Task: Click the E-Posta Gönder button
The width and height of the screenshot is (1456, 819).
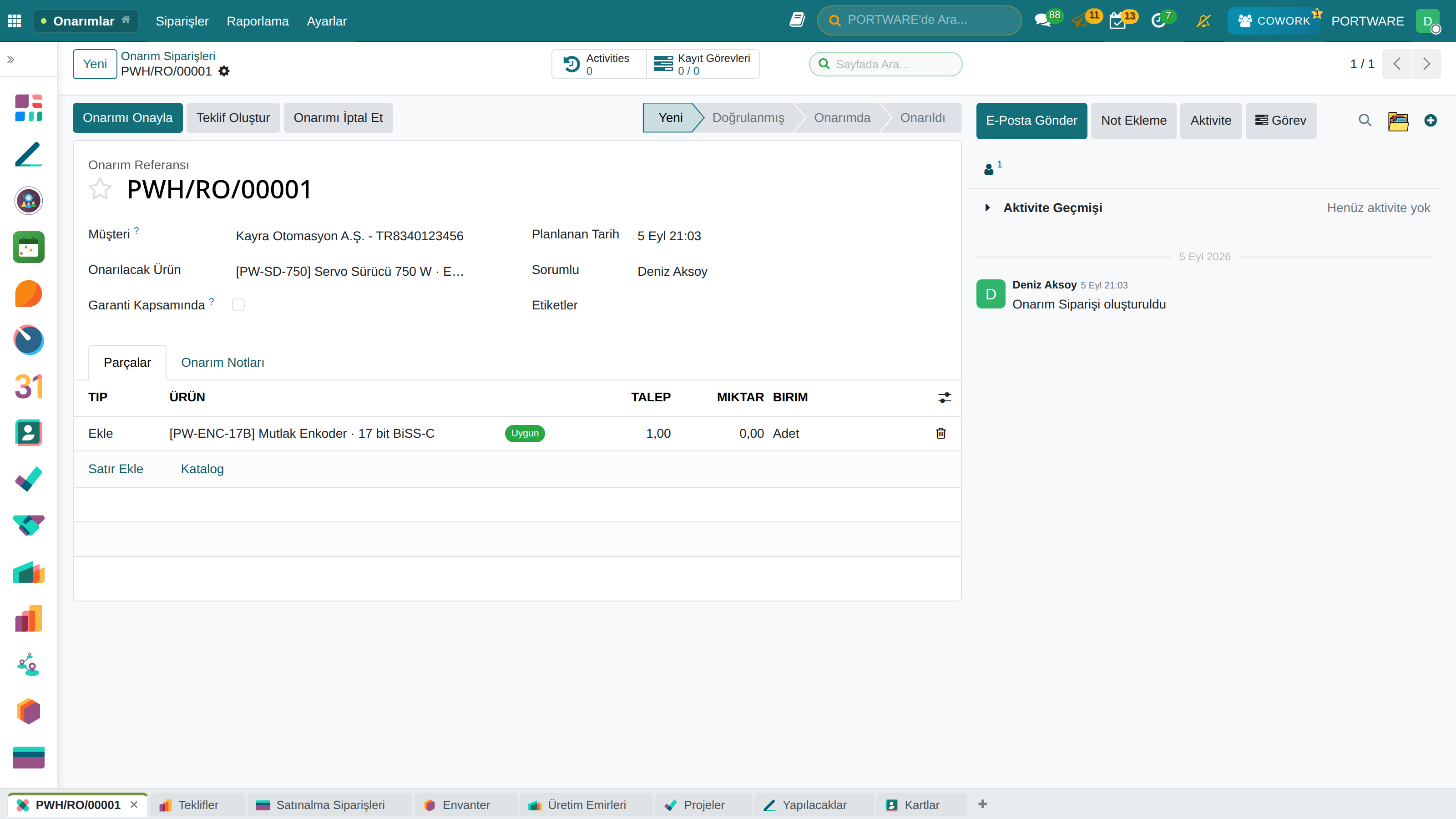Action: [1031, 121]
